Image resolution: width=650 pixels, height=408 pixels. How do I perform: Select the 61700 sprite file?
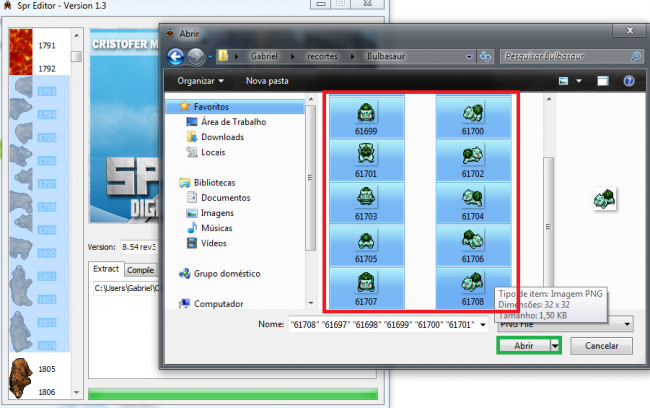pyautogui.click(x=473, y=117)
